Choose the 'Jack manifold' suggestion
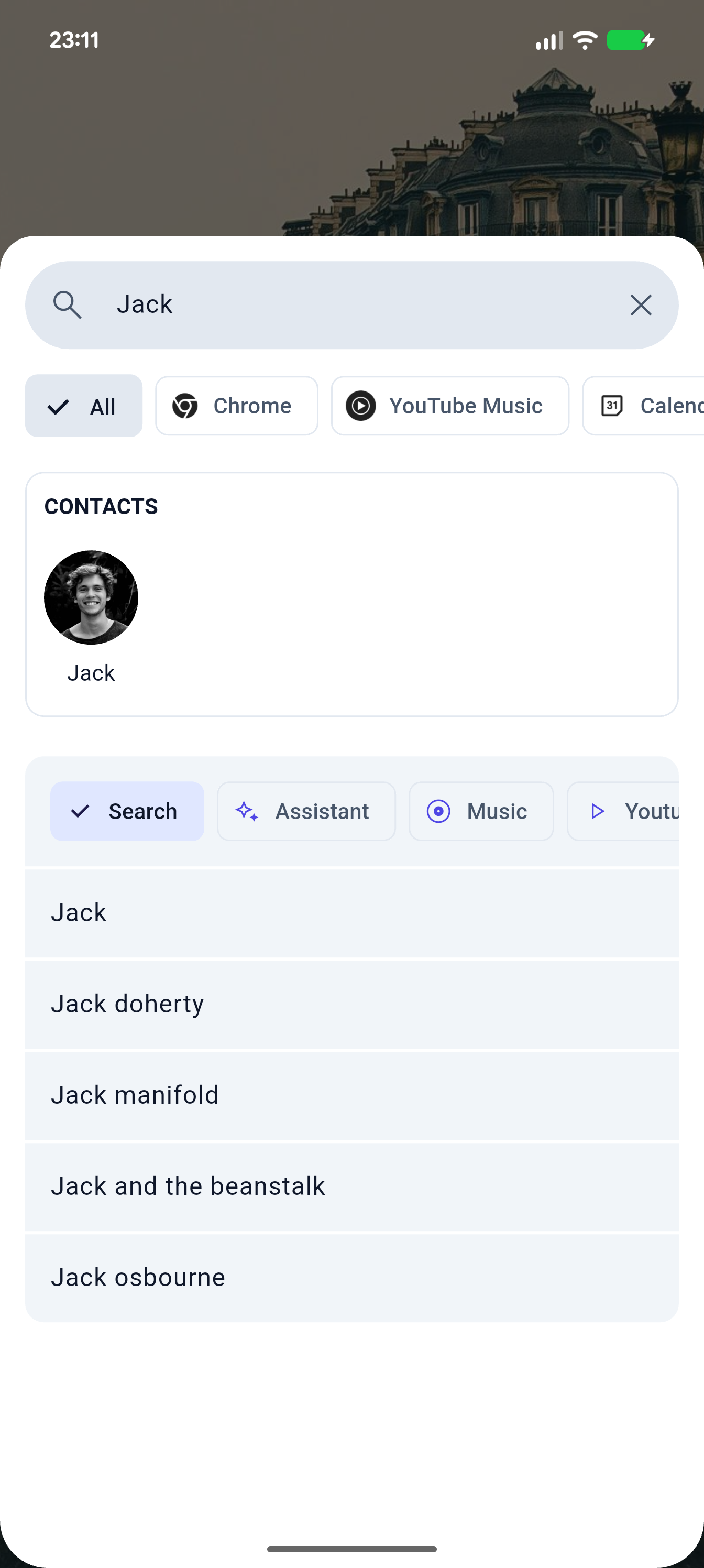Viewport: 704px width, 1568px height. point(351,1096)
